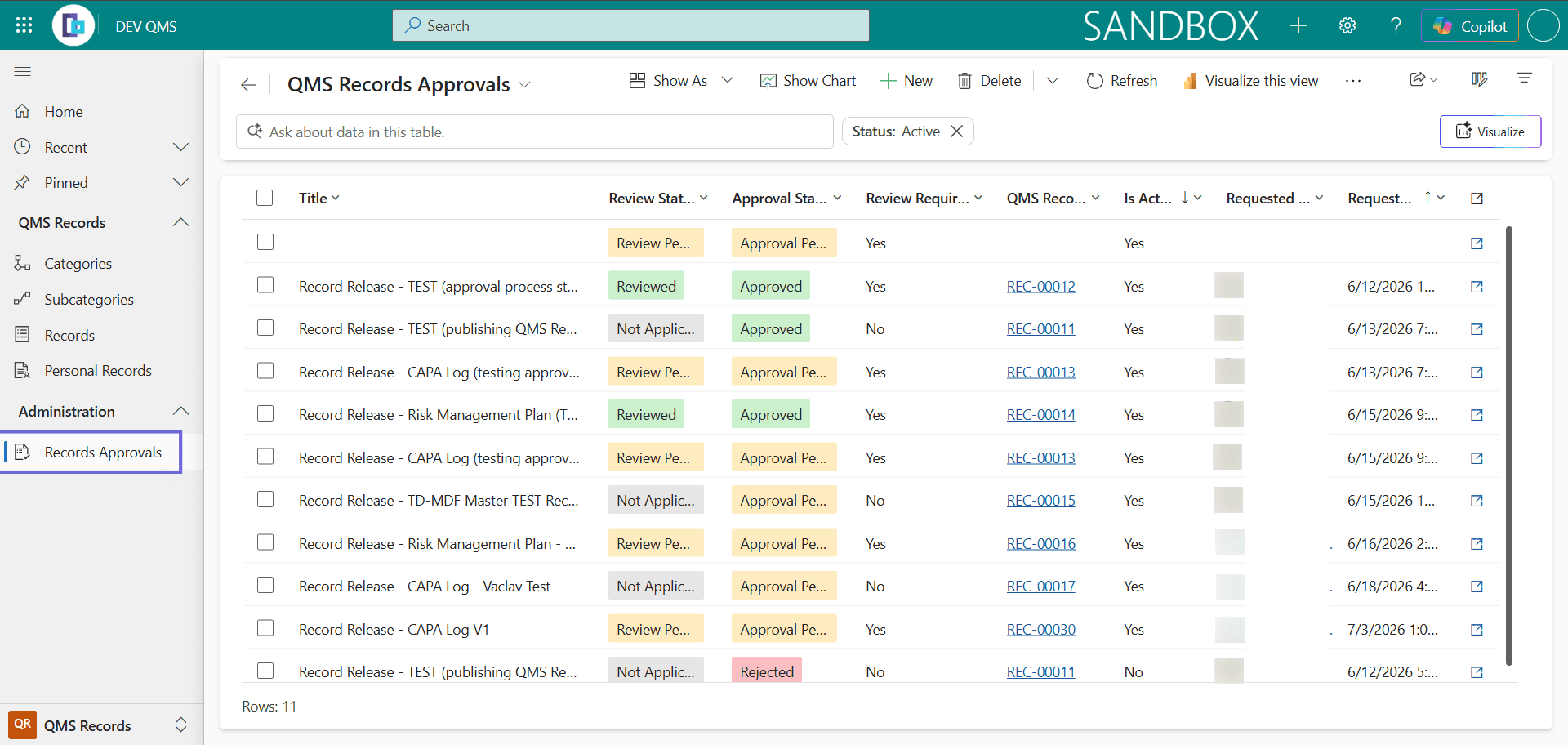
Task: Click New to create a record
Action: click(x=906, y=80)
